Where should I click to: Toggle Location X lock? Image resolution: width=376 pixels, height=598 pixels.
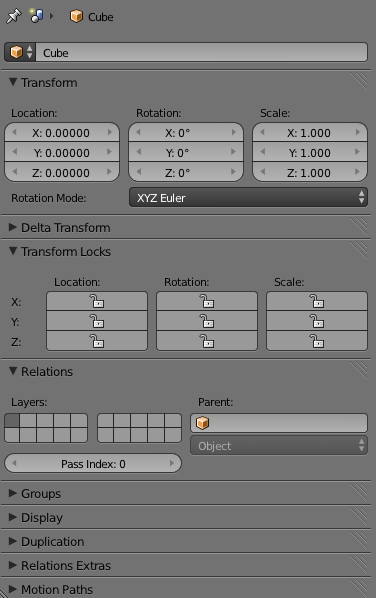click(97, 301)
